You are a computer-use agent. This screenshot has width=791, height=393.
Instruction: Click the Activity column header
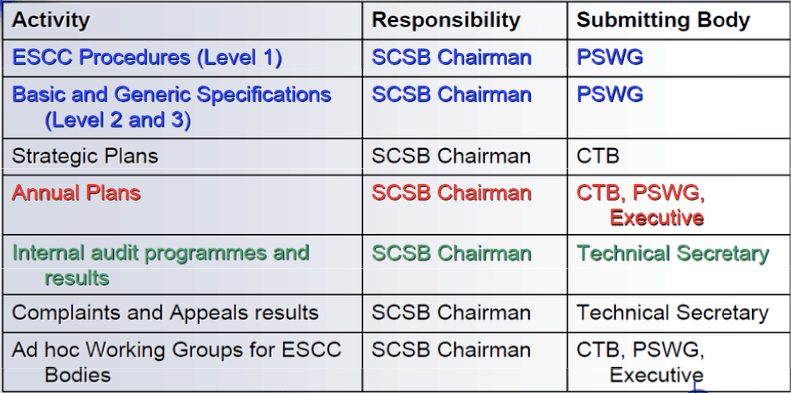click(182, 20)
